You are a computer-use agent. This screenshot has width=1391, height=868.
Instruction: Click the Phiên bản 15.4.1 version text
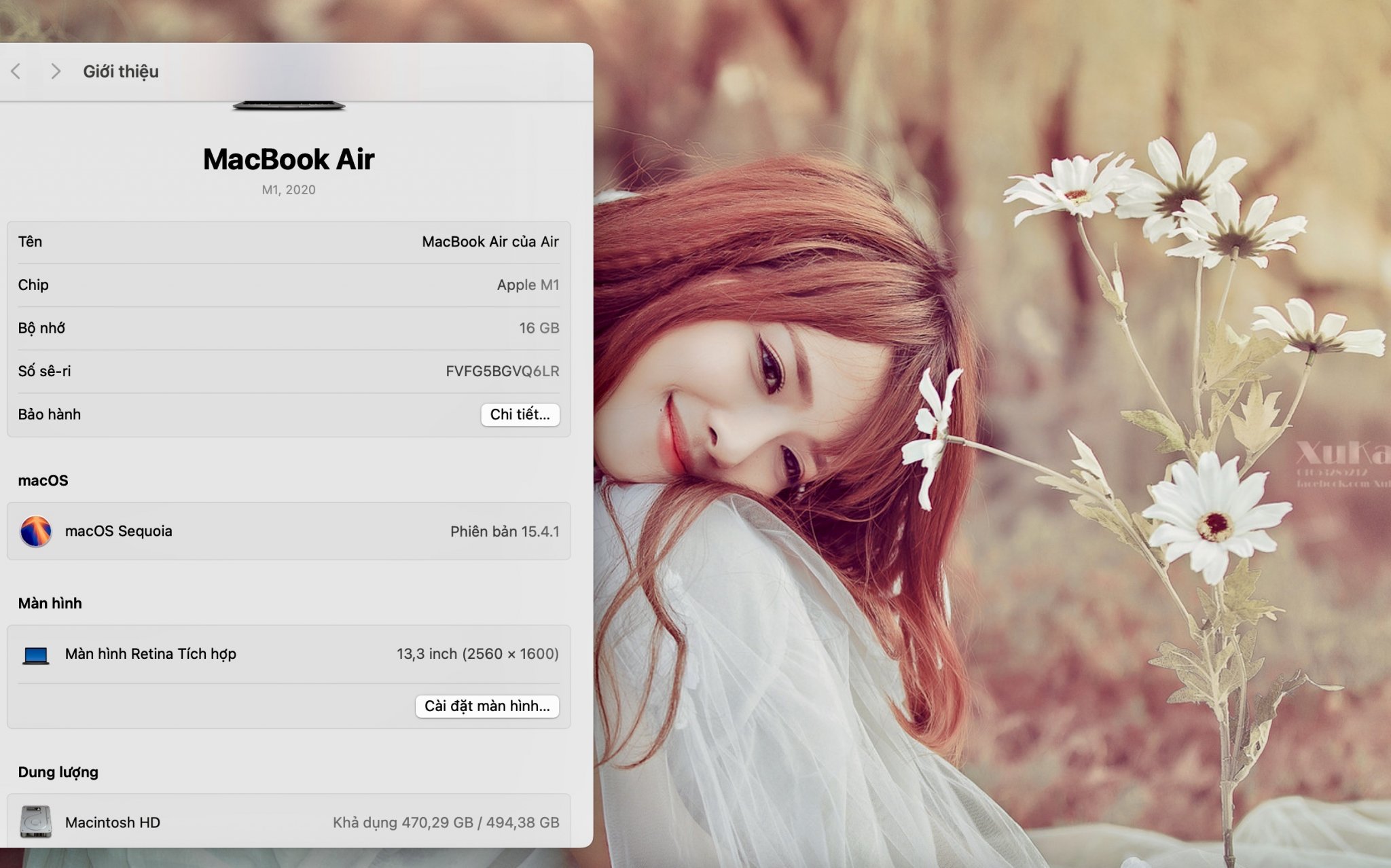pos(504,531)
